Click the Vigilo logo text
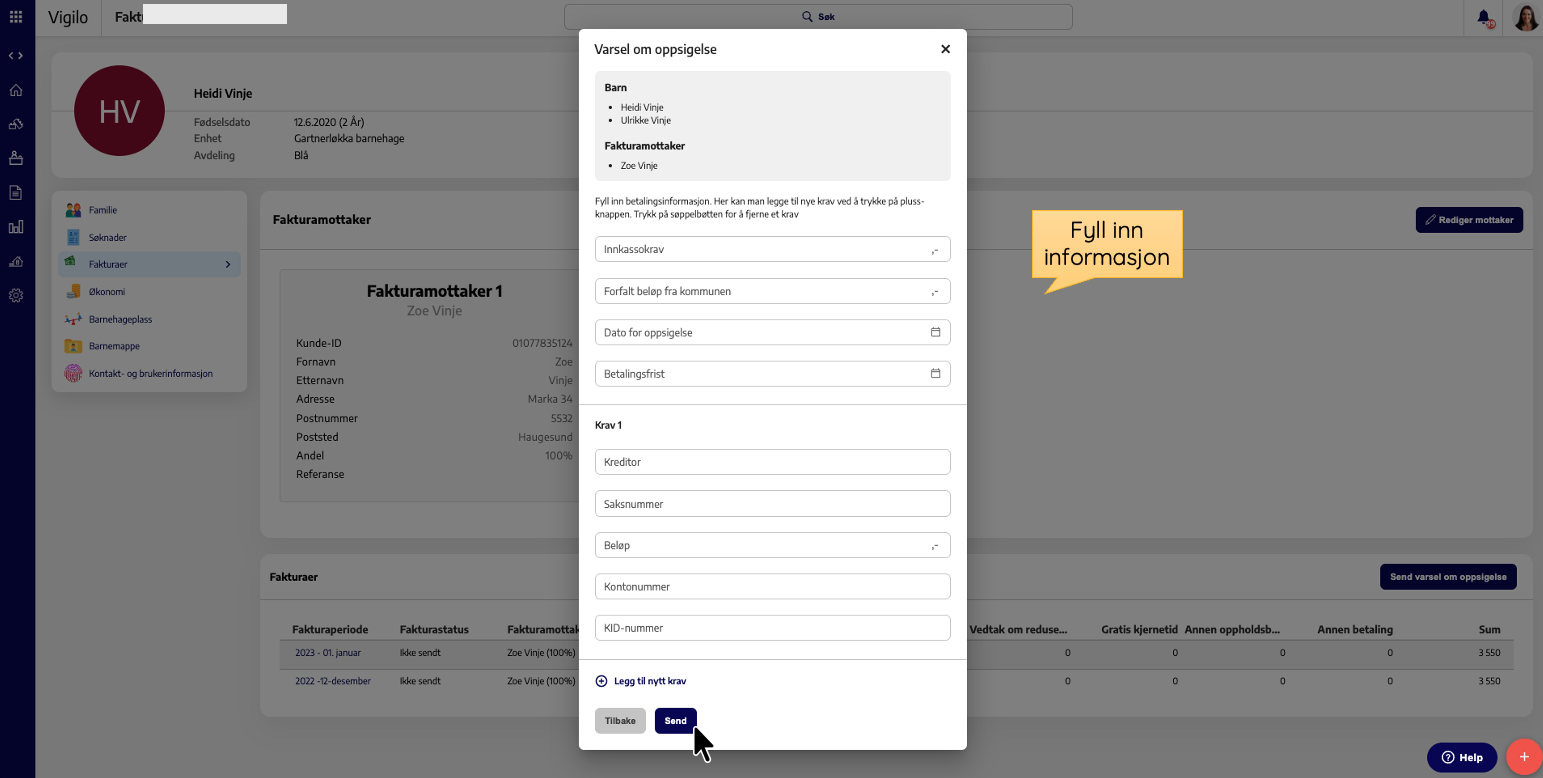The height and width of the screenshot is (778, 1543). pos(68,17)
